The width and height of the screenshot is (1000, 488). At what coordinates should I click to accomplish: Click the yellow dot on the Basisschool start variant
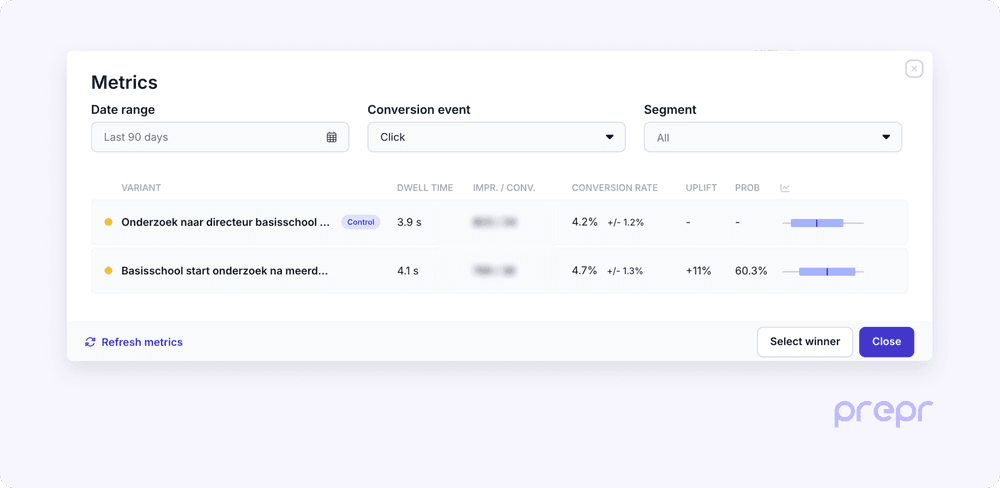coord(108,271)
